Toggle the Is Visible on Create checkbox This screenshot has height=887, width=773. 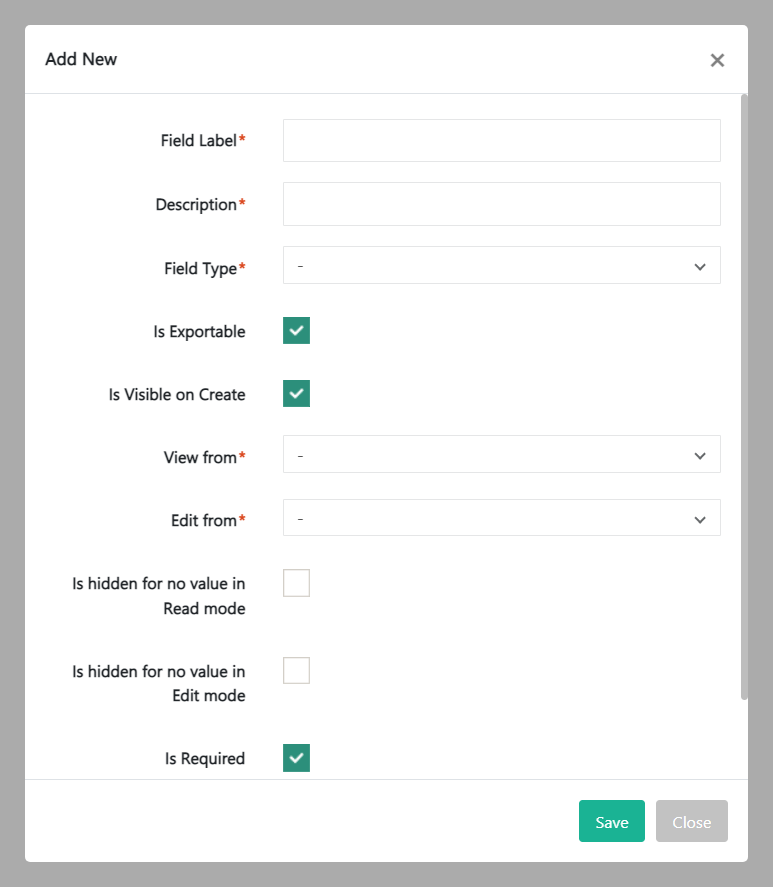297,394
